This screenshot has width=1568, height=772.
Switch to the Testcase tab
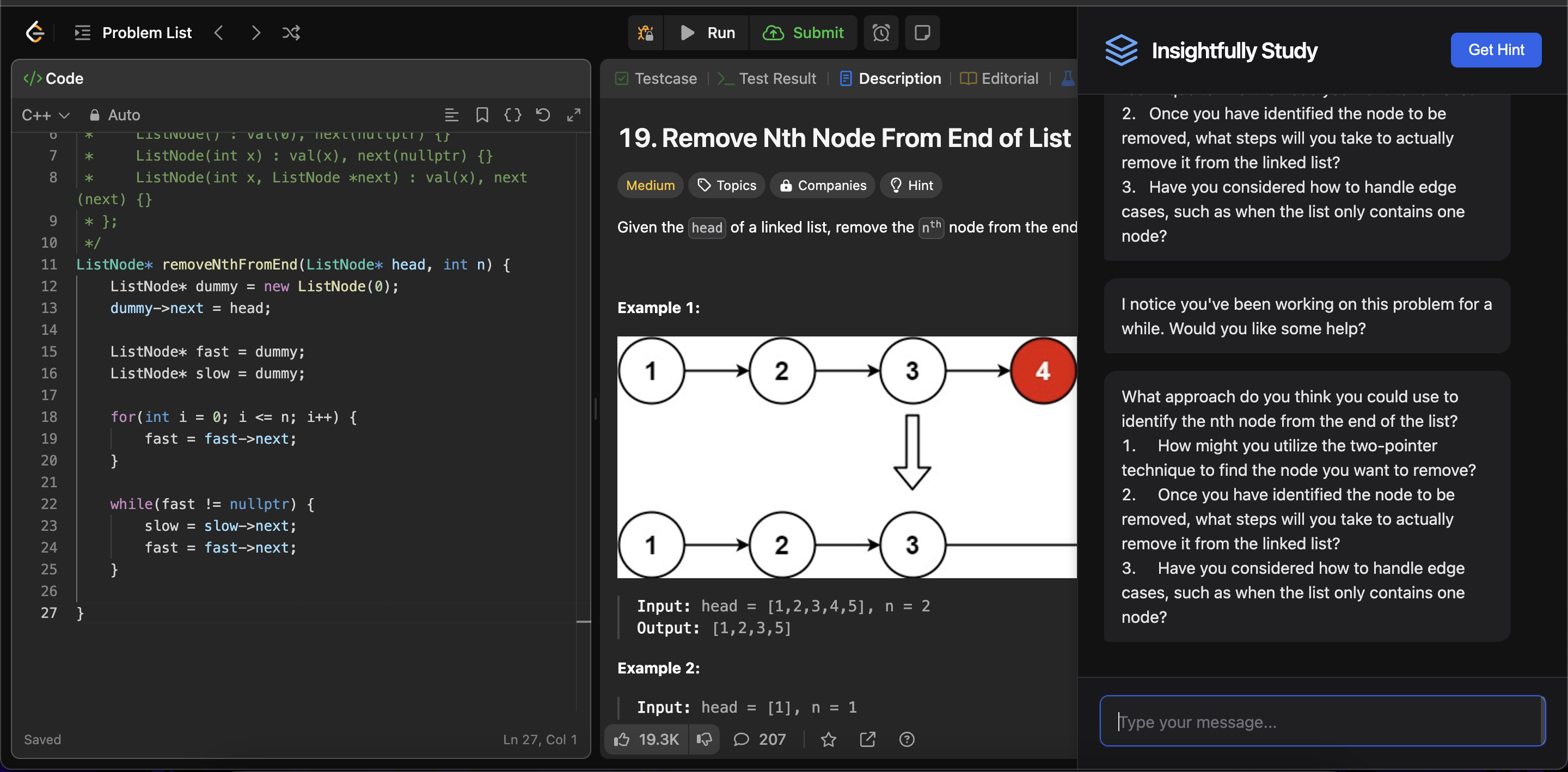(656, 78)
